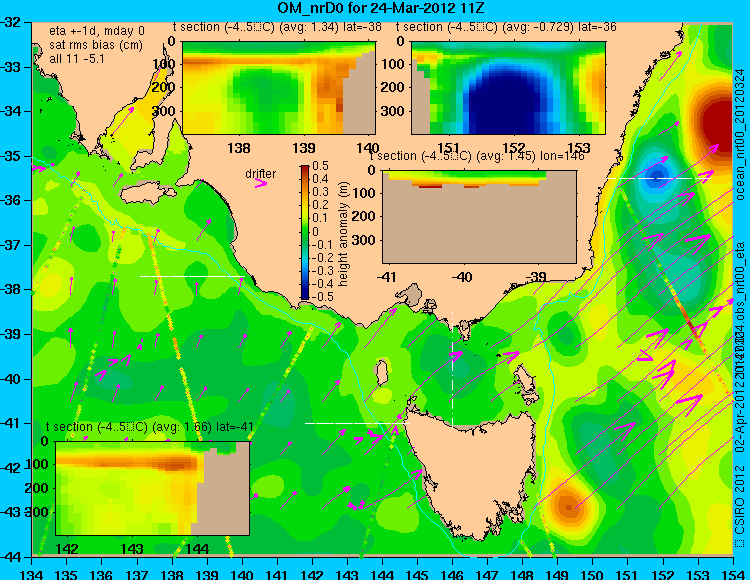Screen dimensions: 750x580
Task: Select the temperature section inset for lat=-41
Action: pyautogui.click(x=153, y=488)
